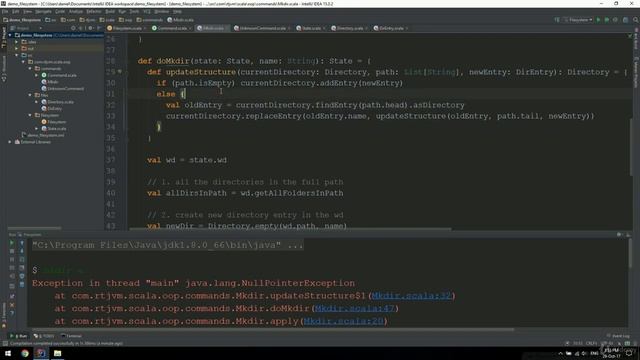640x360 pixels.
Task: Run the Filesystem configuration with green arrow
Action: coord(598,20)
